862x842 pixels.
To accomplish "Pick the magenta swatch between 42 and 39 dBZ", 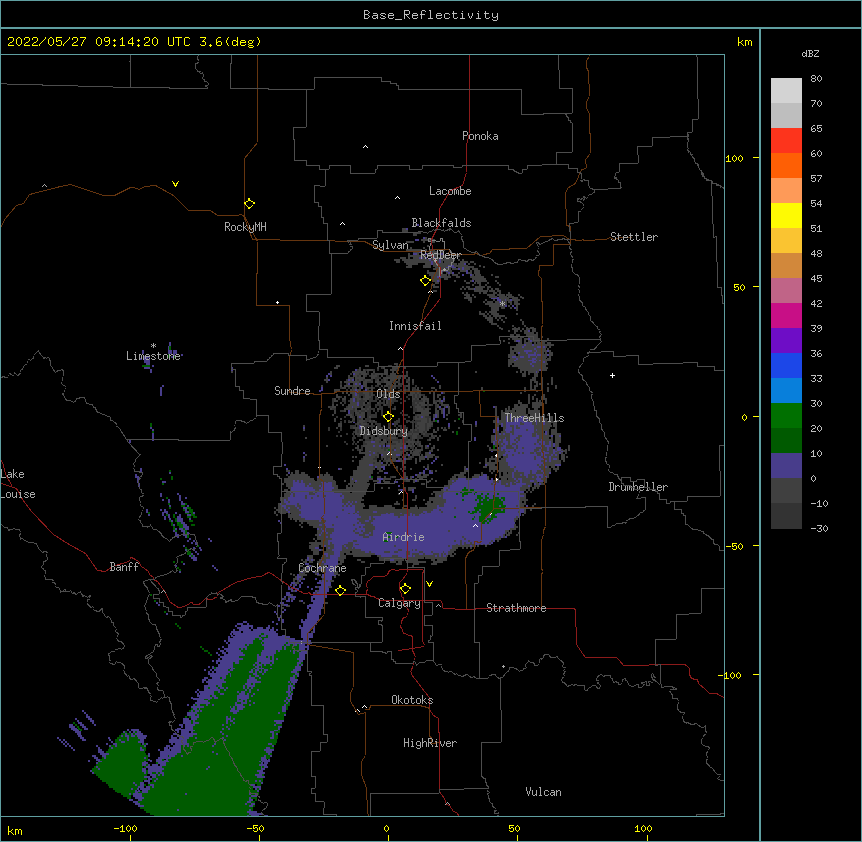I will 786,315.
